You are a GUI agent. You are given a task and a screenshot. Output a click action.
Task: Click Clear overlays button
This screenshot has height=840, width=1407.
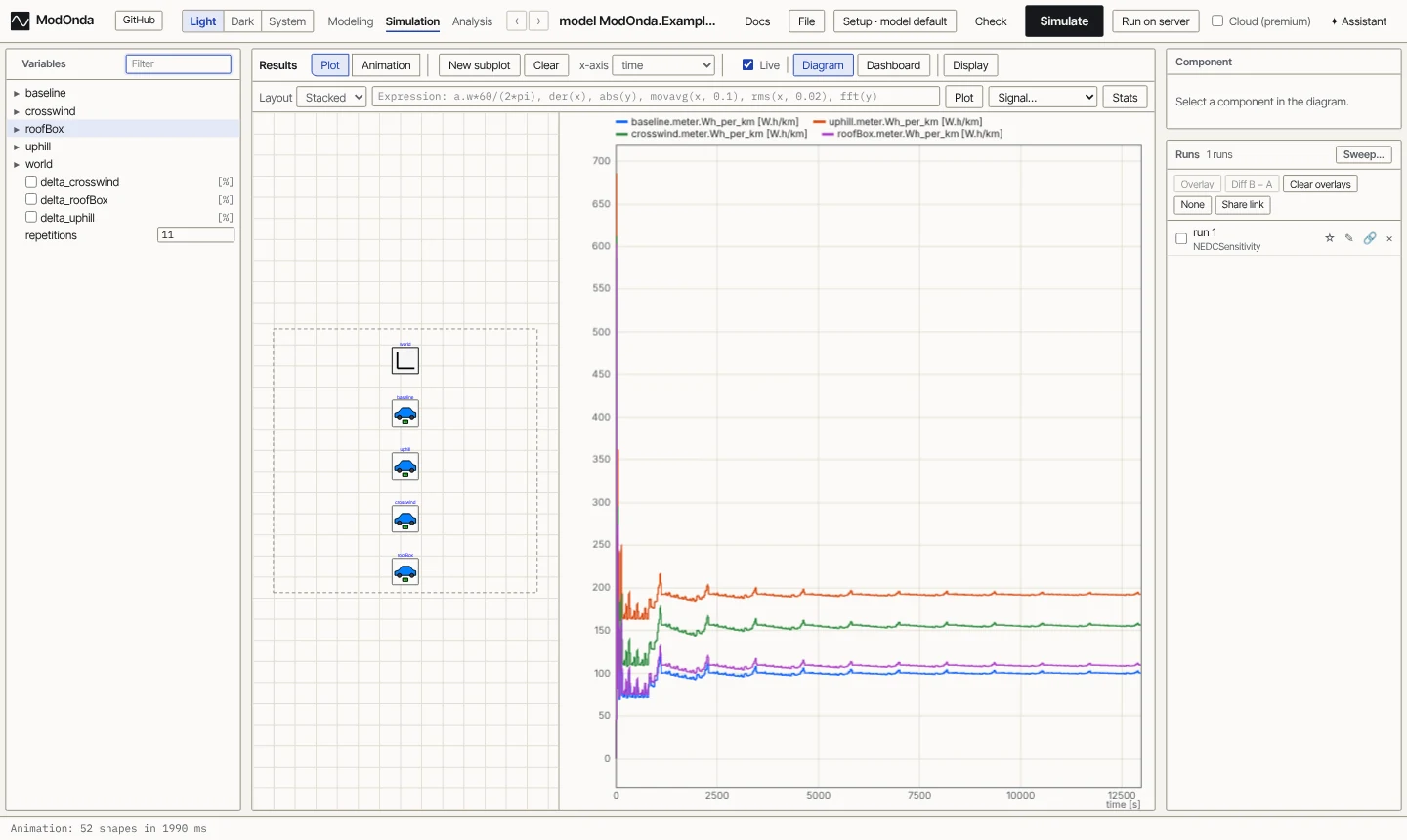pyautogui.click(x=1320, y=184)
